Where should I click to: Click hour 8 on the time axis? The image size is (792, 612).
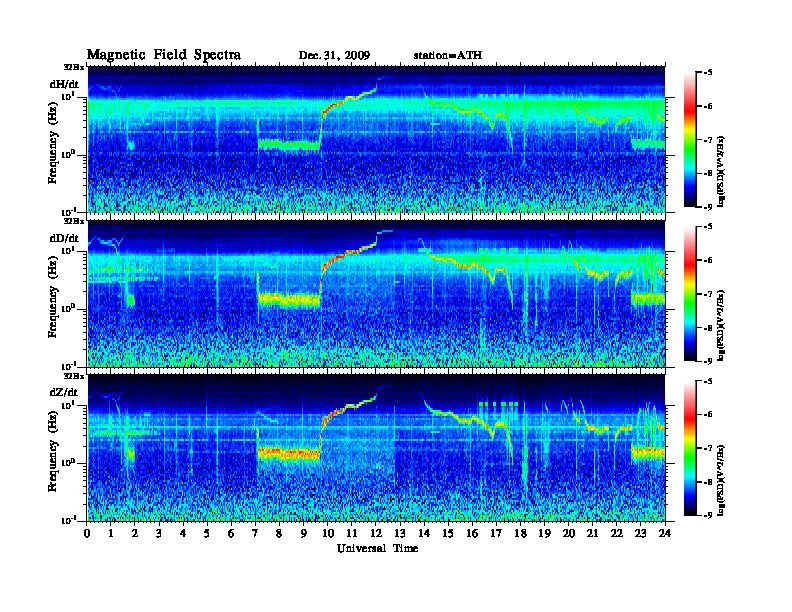click(x=279, y=533)
